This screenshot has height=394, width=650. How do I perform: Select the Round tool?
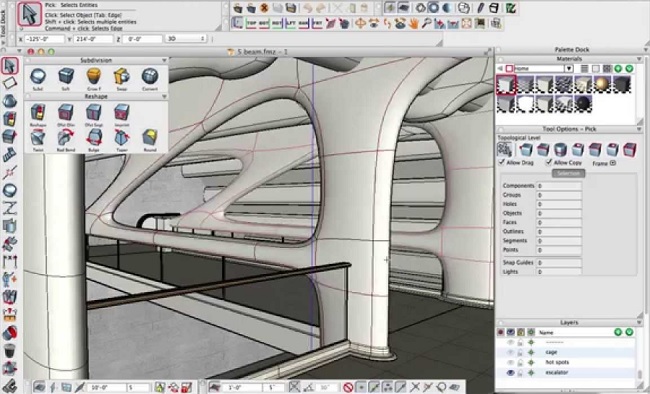(x=150, y=137)
